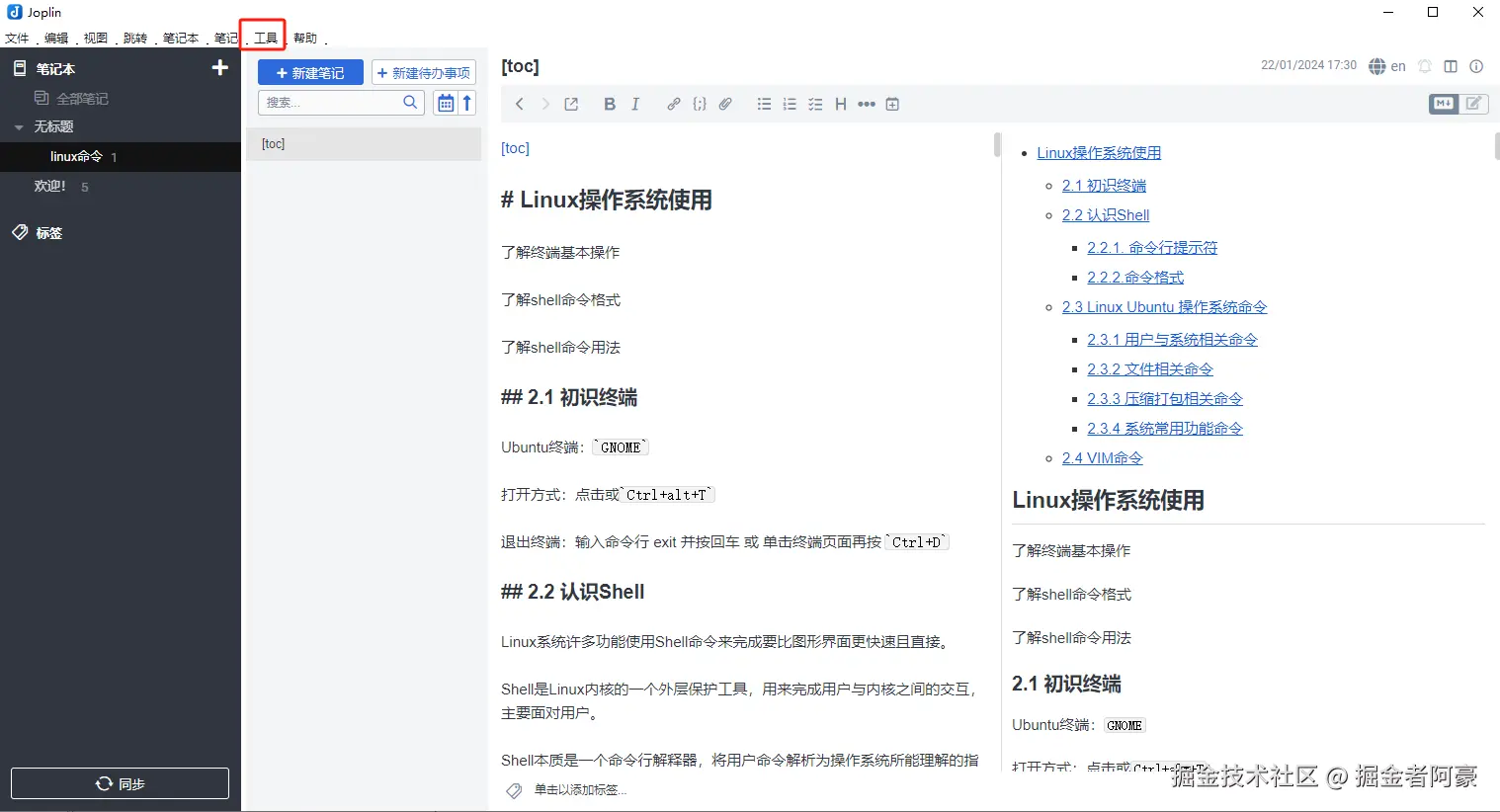Insert a numbered list from the toolbar
The image size is (1500, 812).
point(790,104)
